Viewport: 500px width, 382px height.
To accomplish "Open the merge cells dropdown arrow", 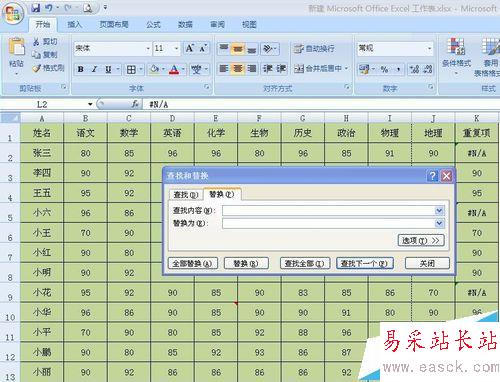I will point(347,69).
